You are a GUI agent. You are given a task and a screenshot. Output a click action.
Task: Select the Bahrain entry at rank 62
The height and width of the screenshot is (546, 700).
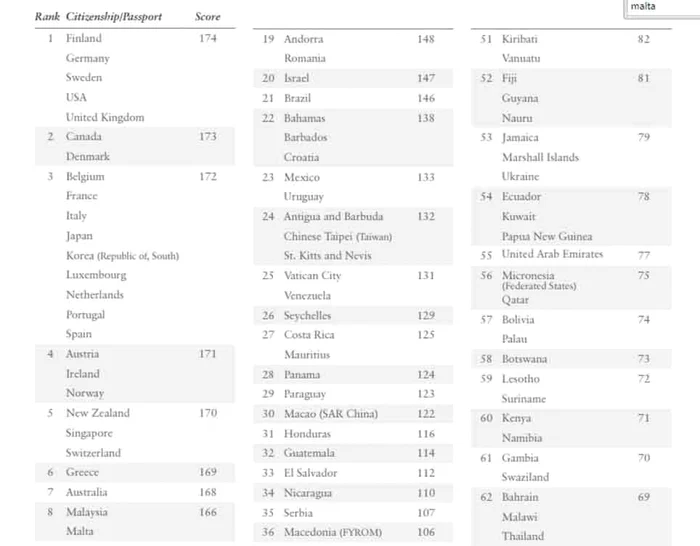click(520, 497)
